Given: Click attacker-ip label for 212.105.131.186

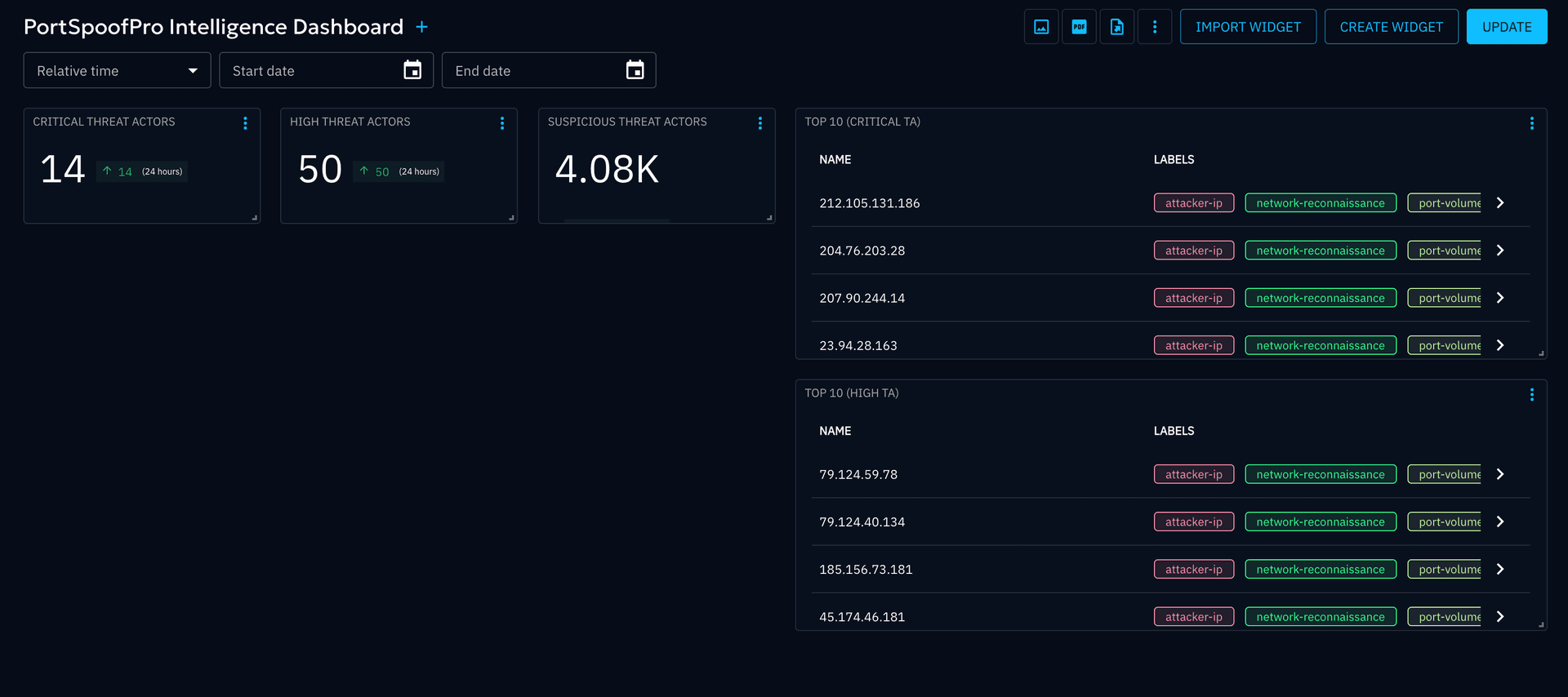Looking at the screenshot, I should coord(1193,202).
